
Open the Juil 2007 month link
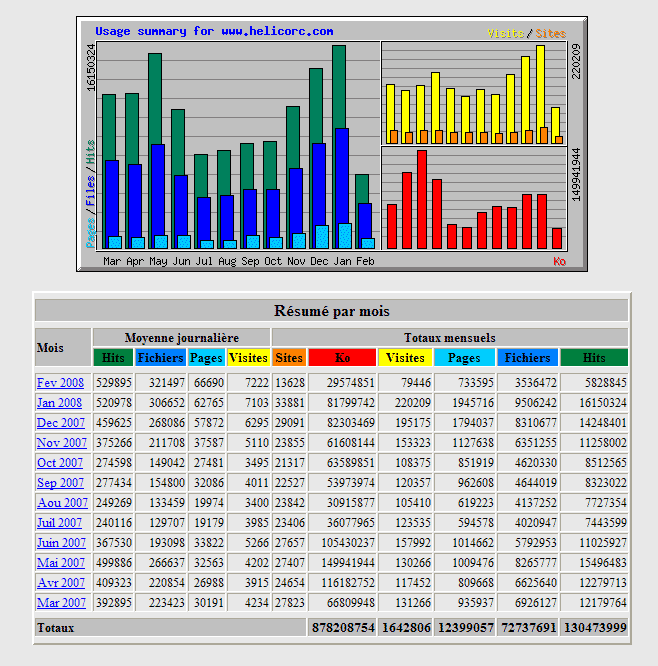click(59, 522)
